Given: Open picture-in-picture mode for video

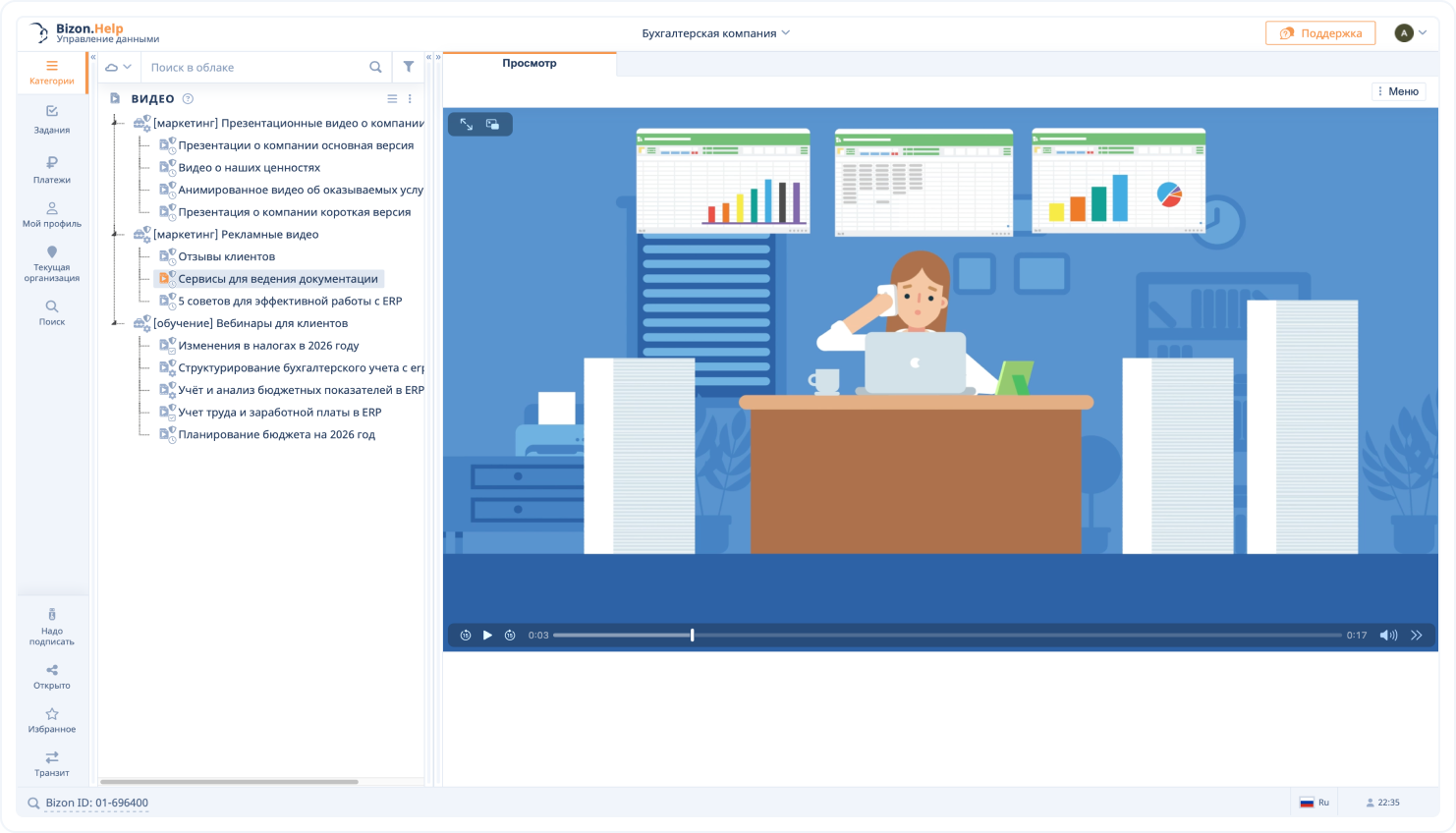Looking at the screenshot, I should pyautogui.click(x=493, y=125).
